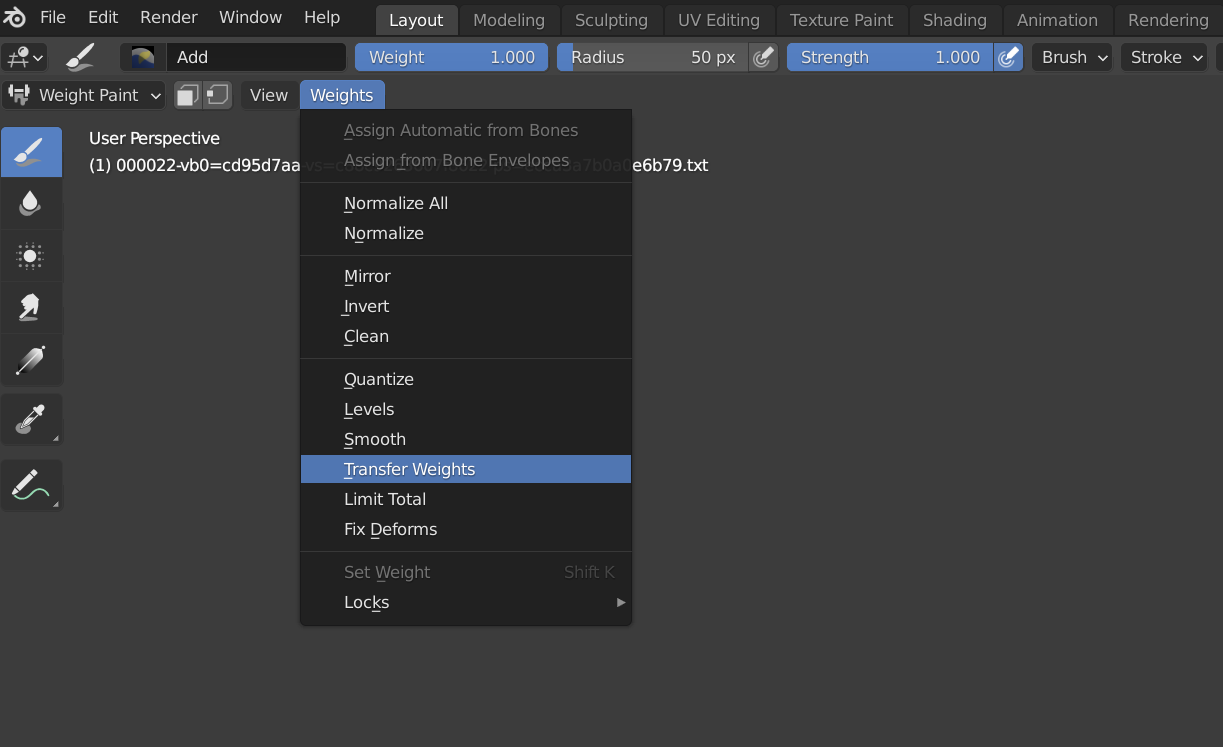Select the Smear weight tool
Viewport: 1223px width, 747px height.
point(31,308)
